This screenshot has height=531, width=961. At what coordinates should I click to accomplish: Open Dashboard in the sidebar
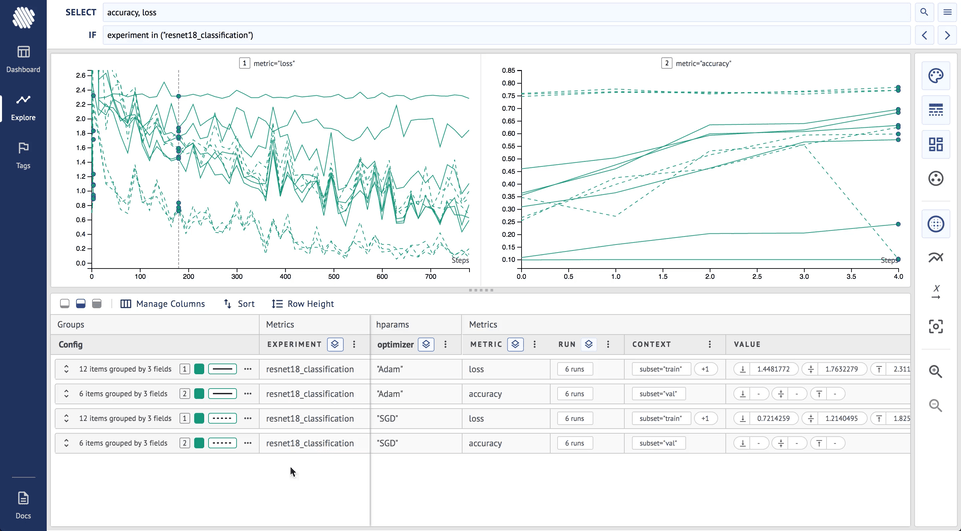23,59
